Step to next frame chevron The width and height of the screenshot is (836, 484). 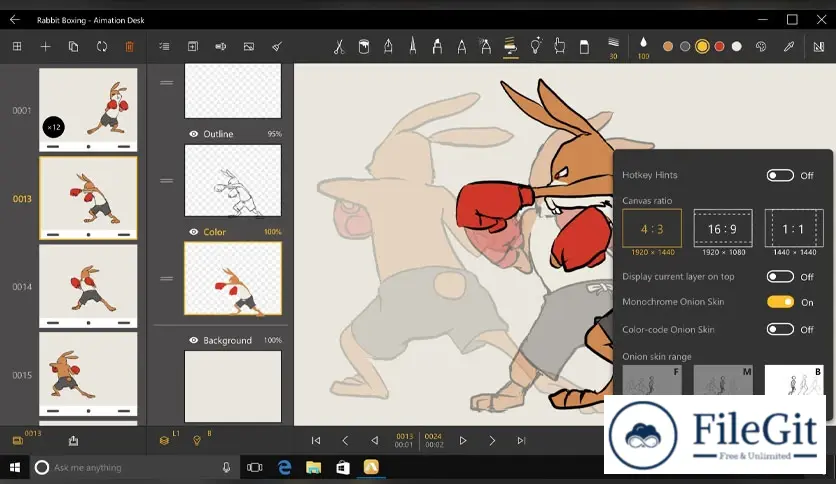point(492,440)
